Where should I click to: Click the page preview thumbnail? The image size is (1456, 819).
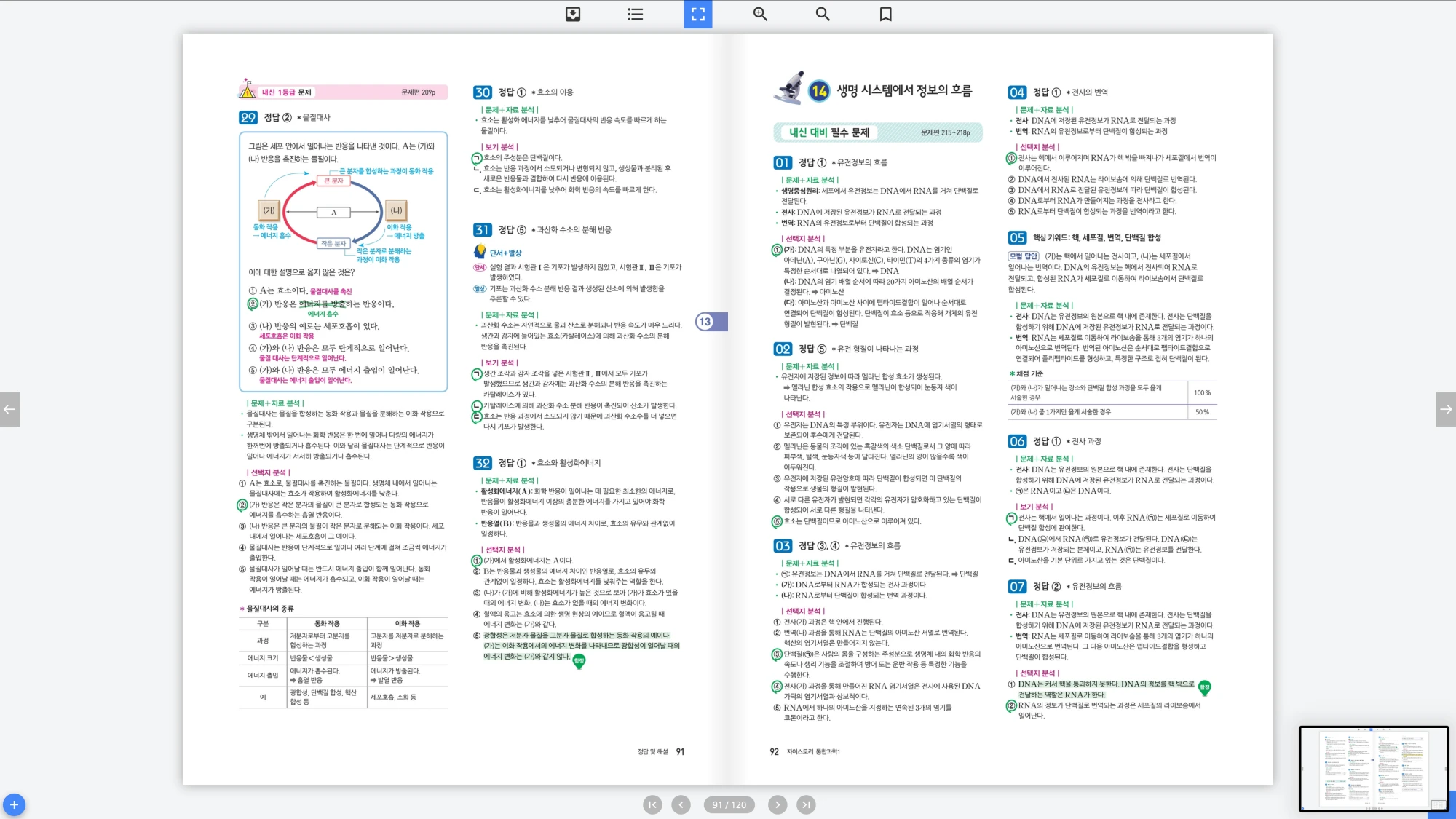coord(1373,768)
